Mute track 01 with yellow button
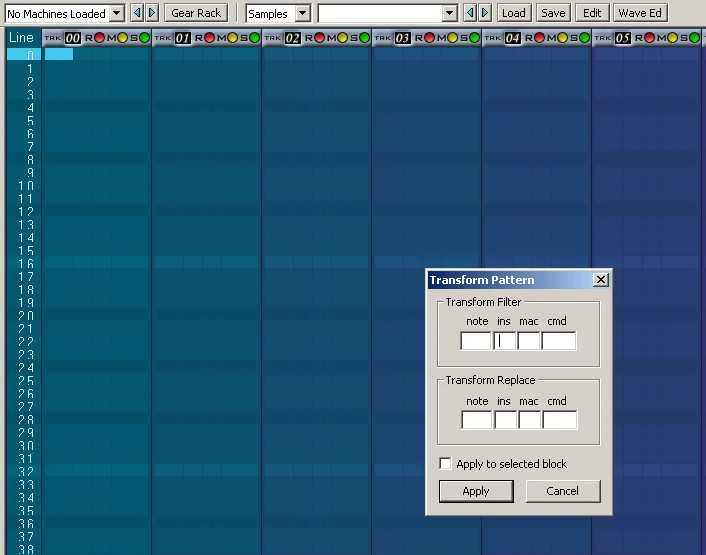Viewport: 706px width, 555px height. 232,38
